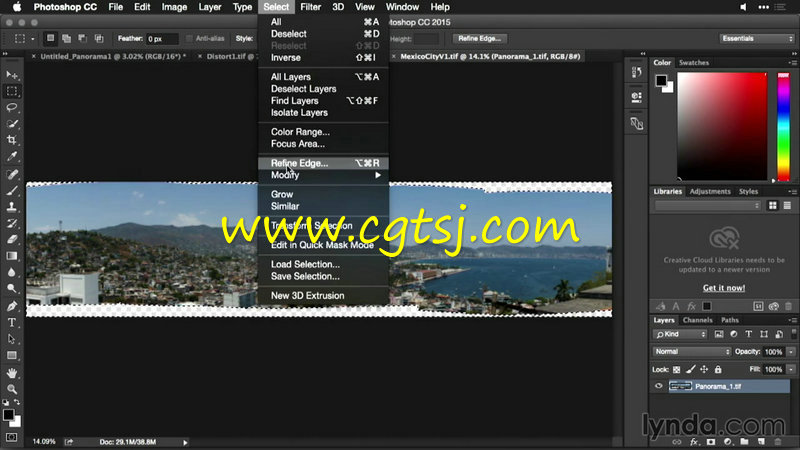
Task: Click the hue spectrum slider
Action: 783,127
